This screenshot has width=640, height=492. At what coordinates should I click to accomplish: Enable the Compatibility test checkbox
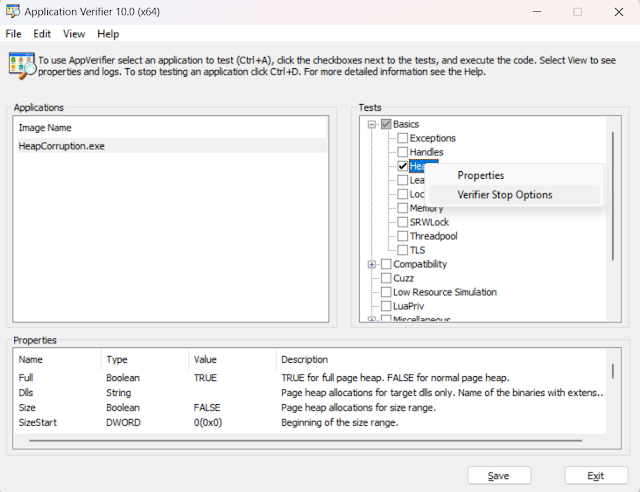[x=386, y=264]
